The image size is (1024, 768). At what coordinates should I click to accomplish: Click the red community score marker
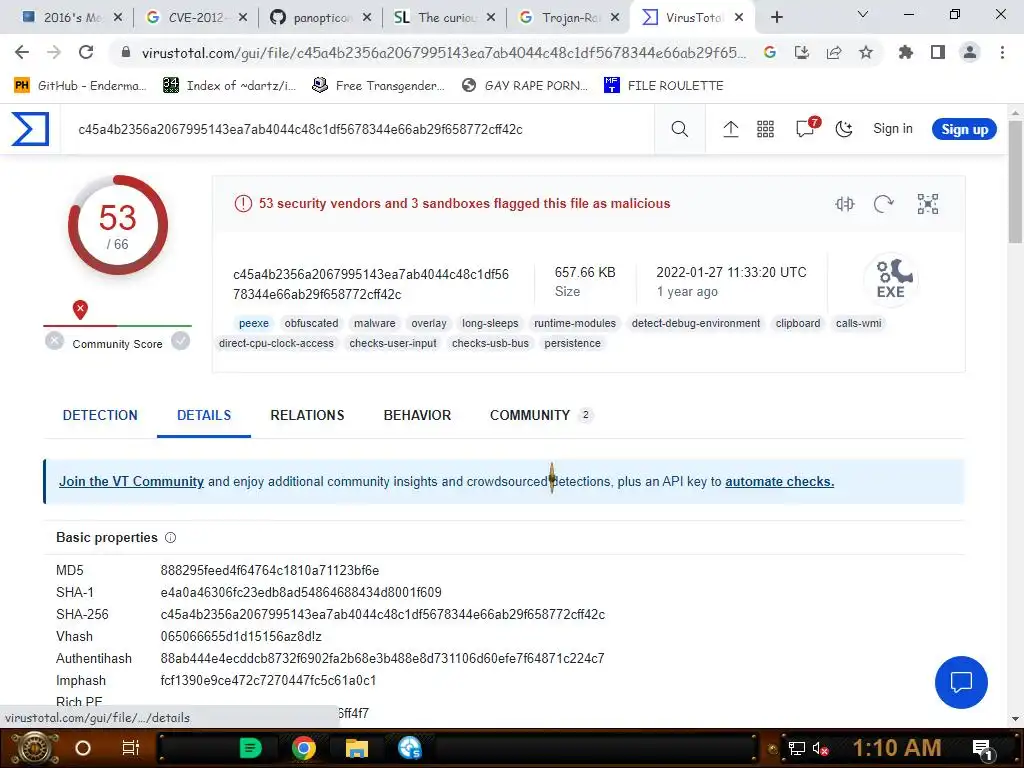(x=80, y=310)
